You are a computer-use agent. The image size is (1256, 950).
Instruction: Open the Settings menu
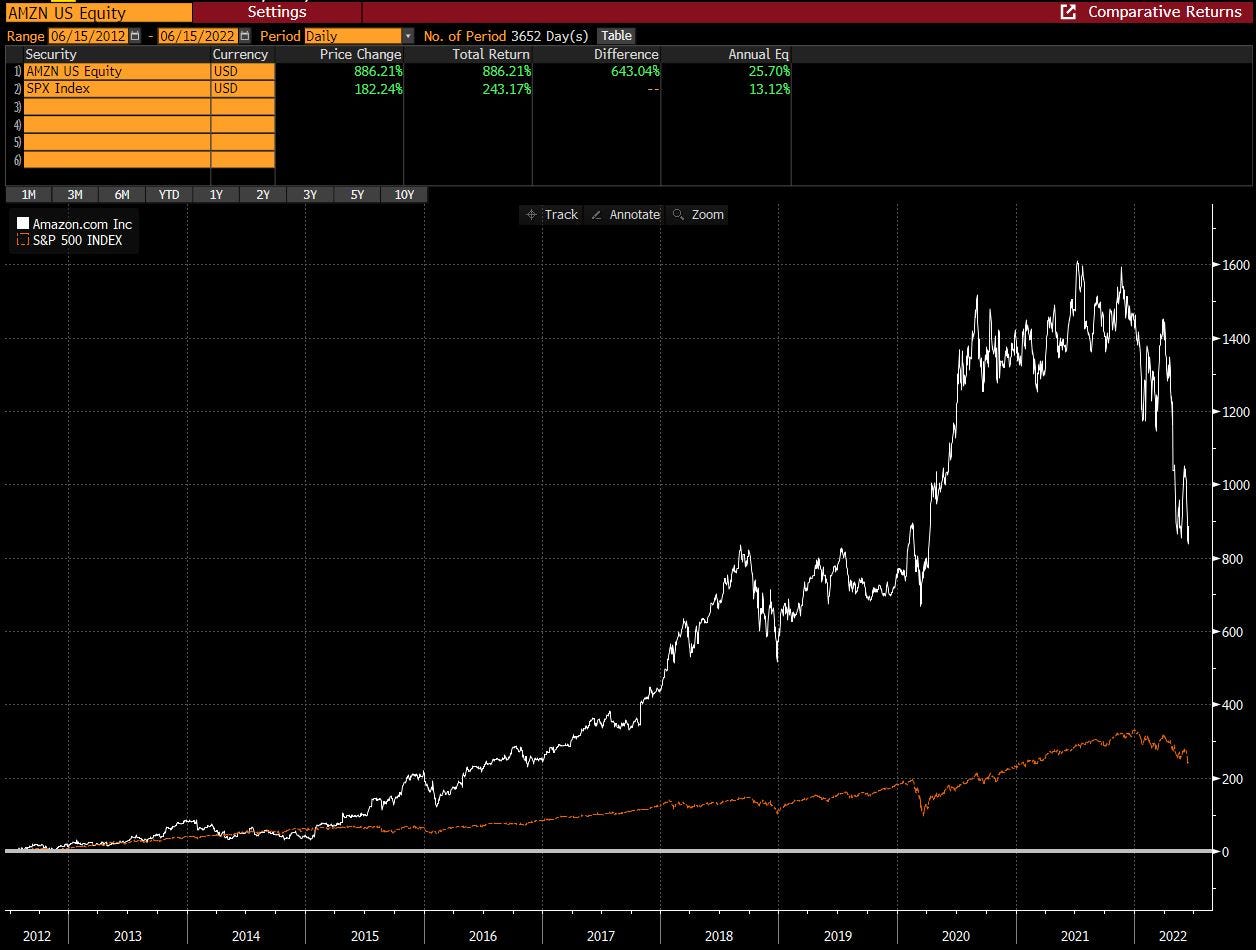coord(277,12)
